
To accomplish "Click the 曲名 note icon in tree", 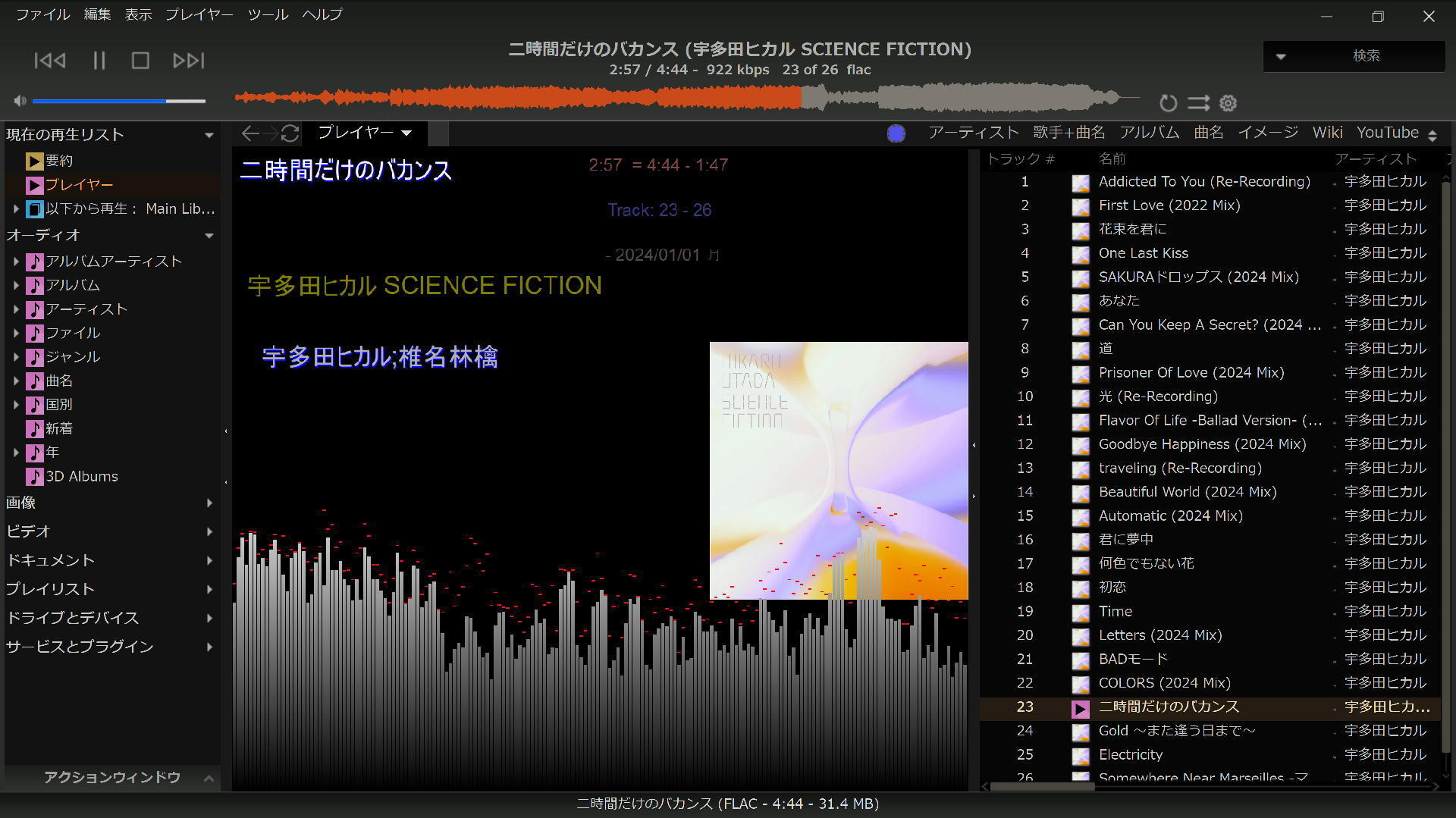I will [34, 381].
